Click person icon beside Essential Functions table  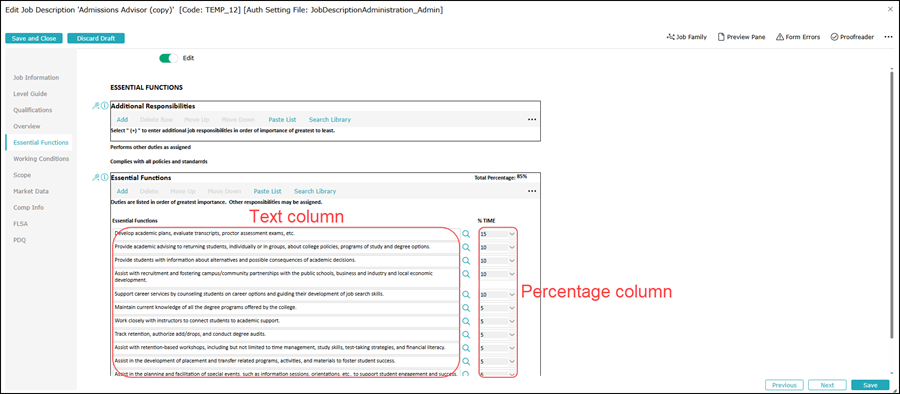[96, 178]
